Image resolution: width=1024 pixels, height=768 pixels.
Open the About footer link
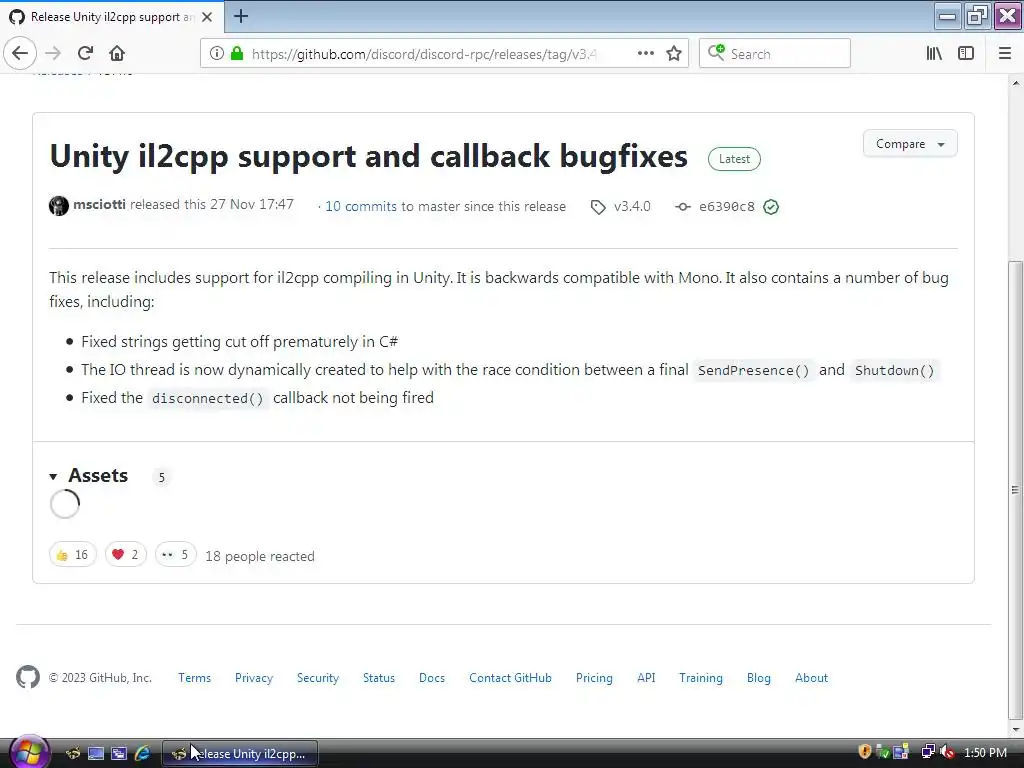tap(811, 678)
